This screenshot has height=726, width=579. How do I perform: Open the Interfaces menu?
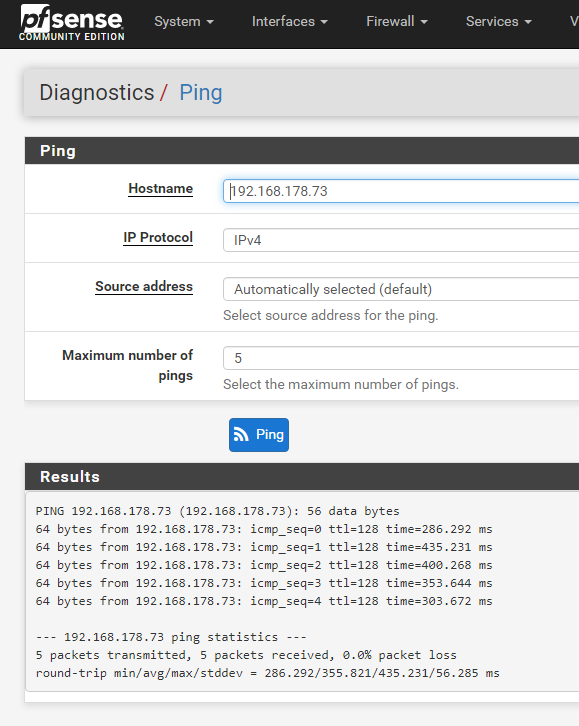coord(290,22)
